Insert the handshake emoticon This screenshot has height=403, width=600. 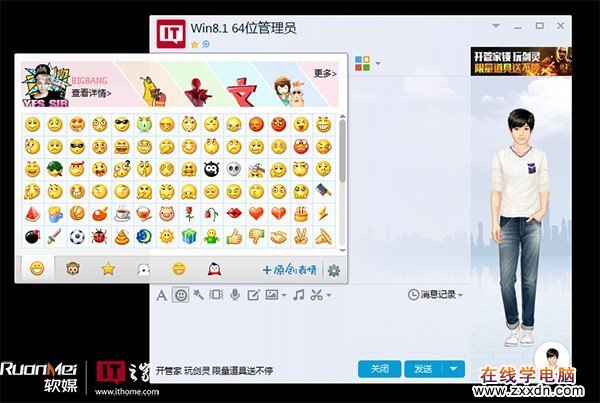coord(279,238)
